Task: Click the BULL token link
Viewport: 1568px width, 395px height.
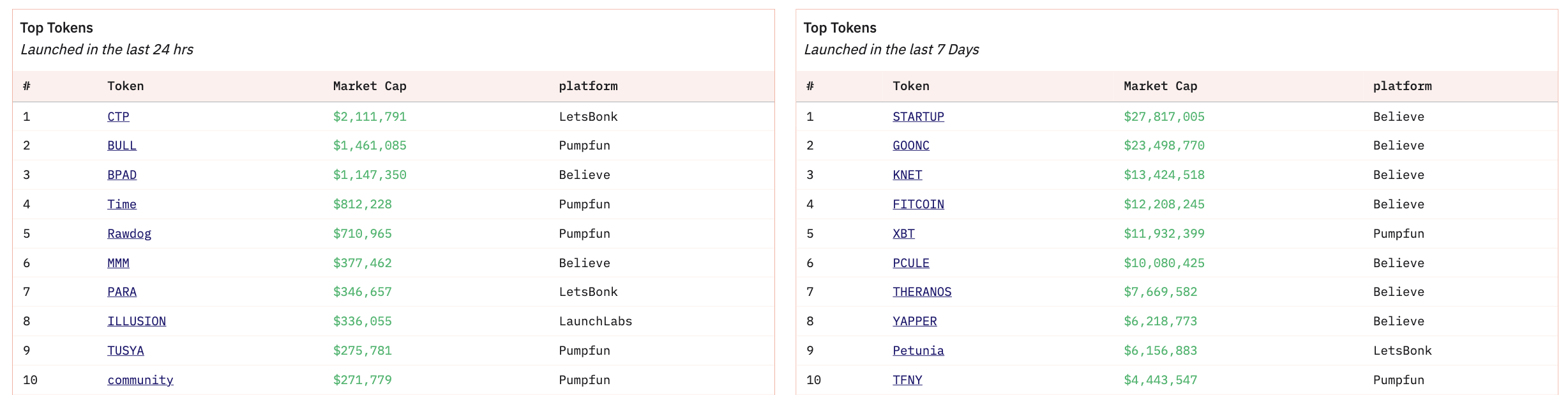Action: 121,146
